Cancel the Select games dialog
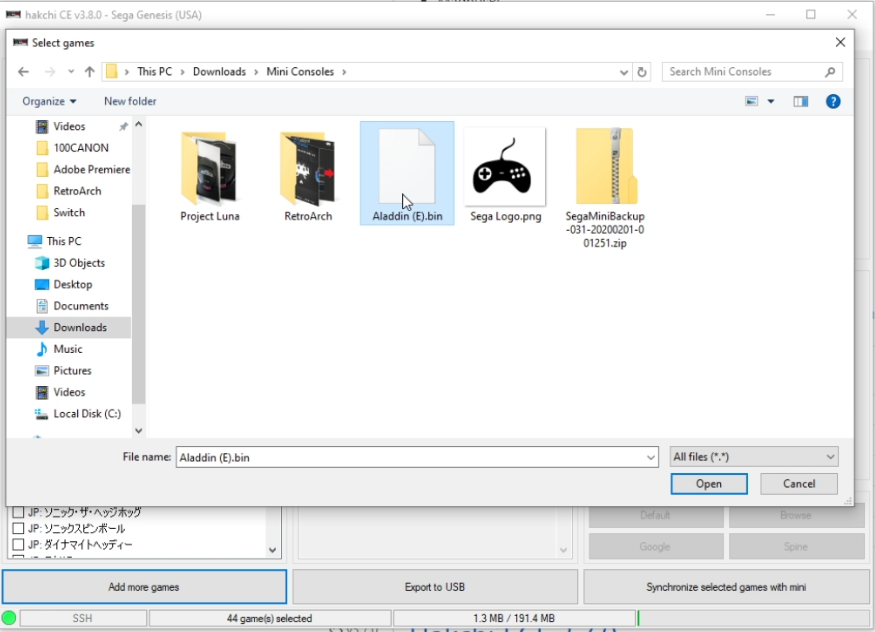875x632 pixels. tap(799, 484)
